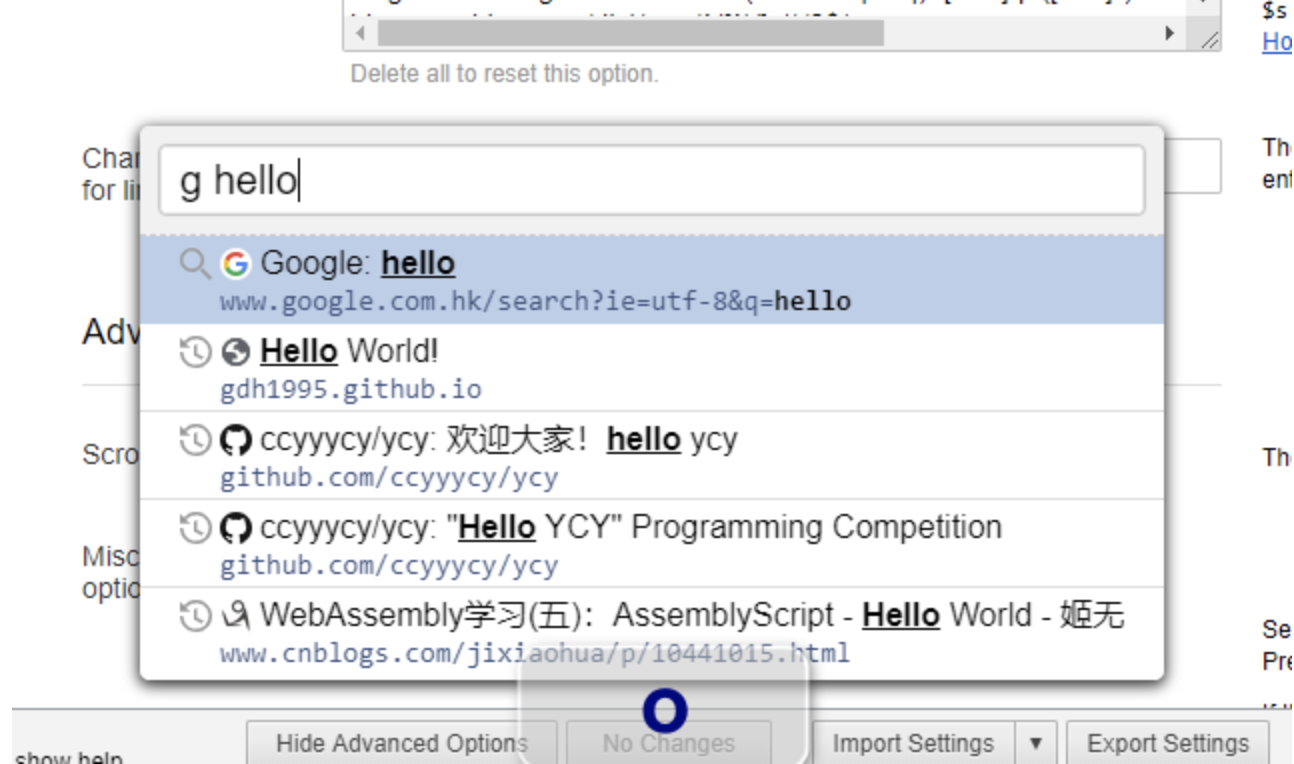Open the WebAssembly学习(五) AssemblyScript suggestion title

tap(693, 616)
